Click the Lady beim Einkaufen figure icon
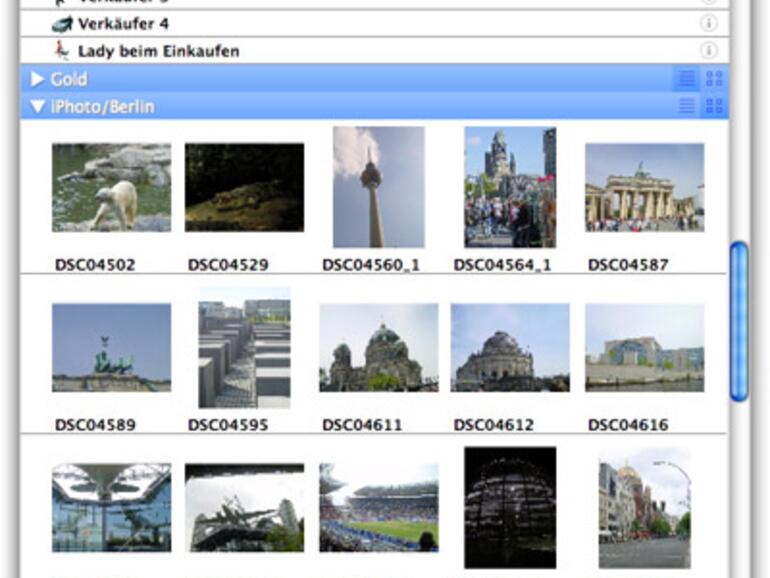Screen dimensions: 770x578 62,50
